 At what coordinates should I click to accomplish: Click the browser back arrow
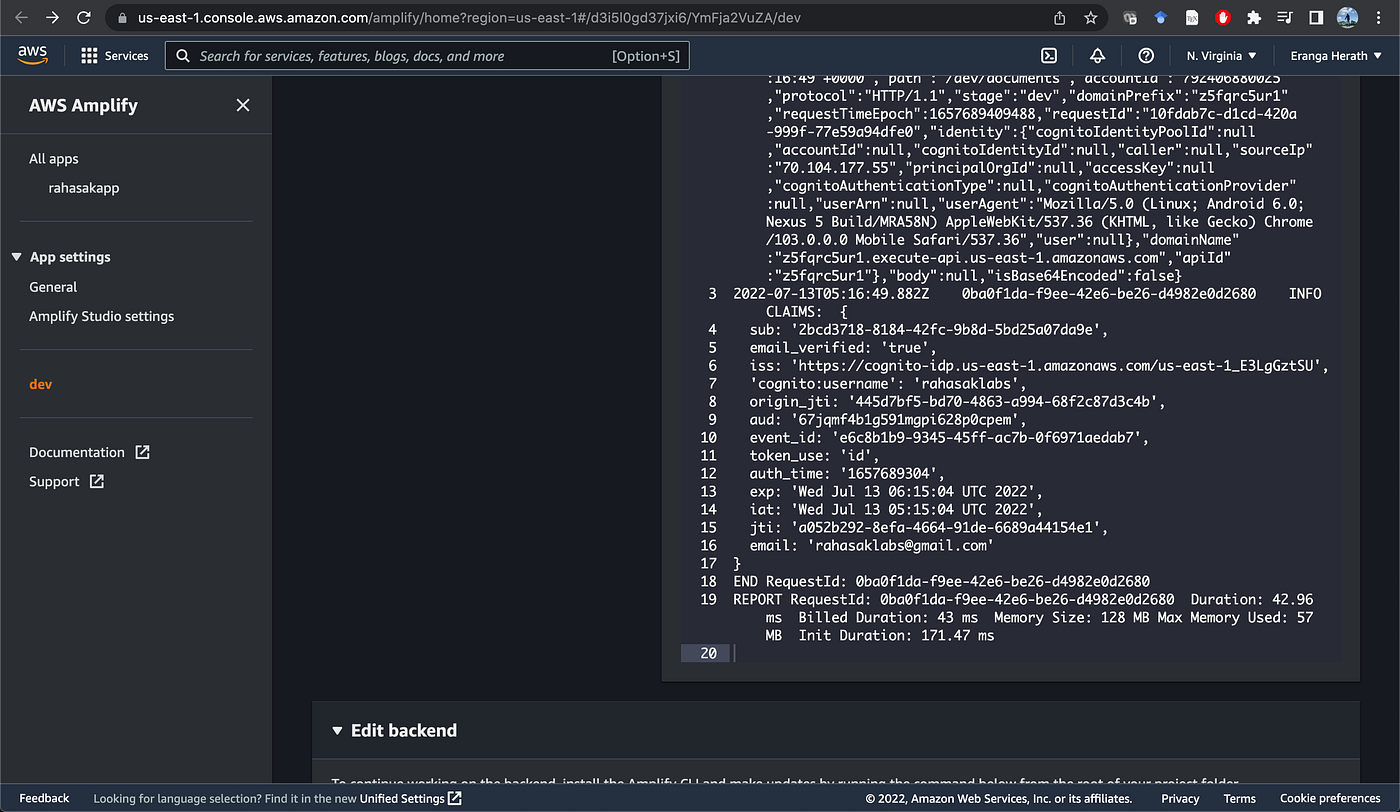click(x=22, y=18)
